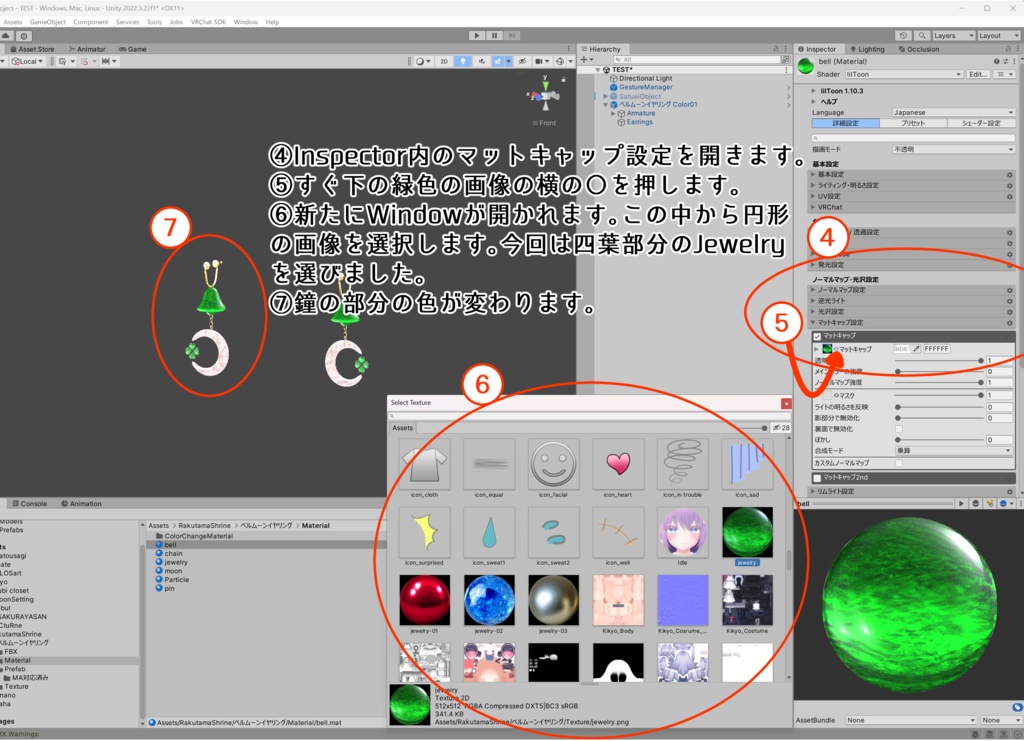Open the Undo history icon
Viewport: 1024px width, 741px height.
coord(903,36)
